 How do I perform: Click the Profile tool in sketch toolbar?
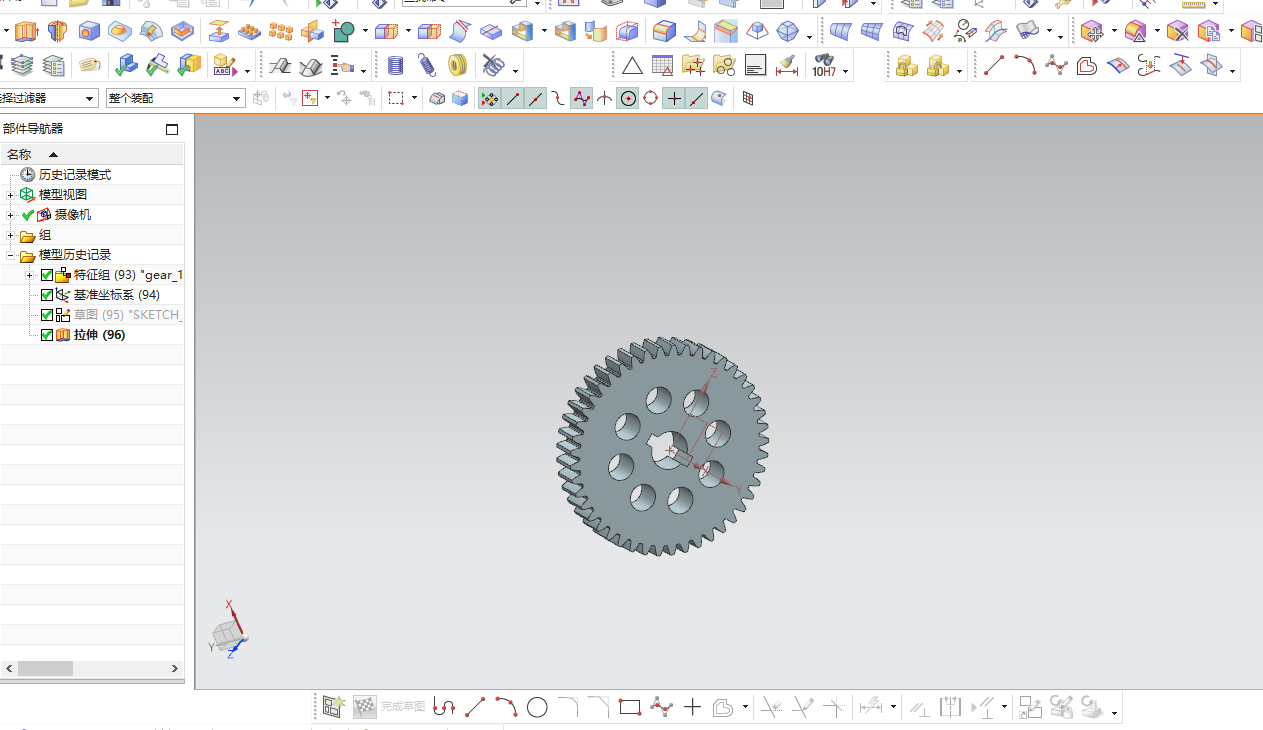click(444, 708)
